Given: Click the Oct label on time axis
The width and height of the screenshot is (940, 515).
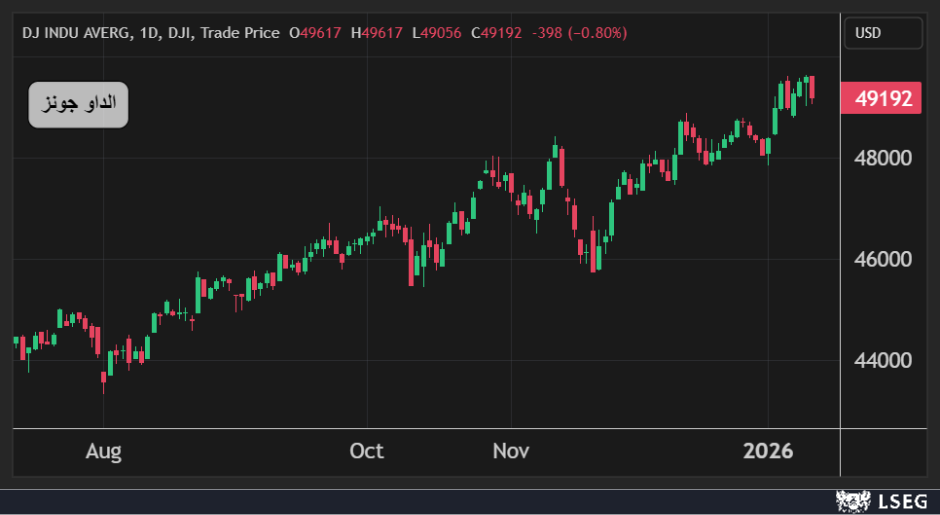Looking at the screenshot, I should pyautogui.click(x=367, y=451).
